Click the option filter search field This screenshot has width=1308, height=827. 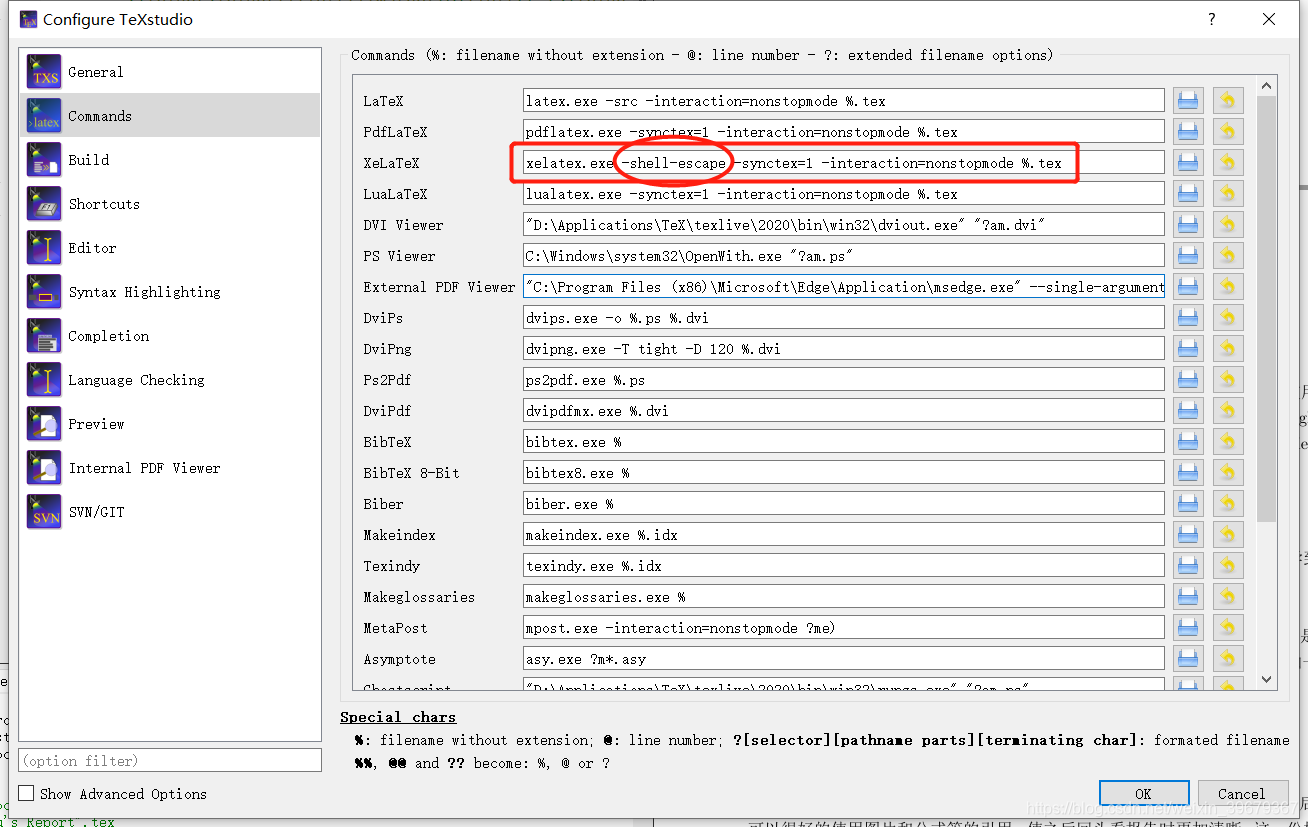pos(170,761)
